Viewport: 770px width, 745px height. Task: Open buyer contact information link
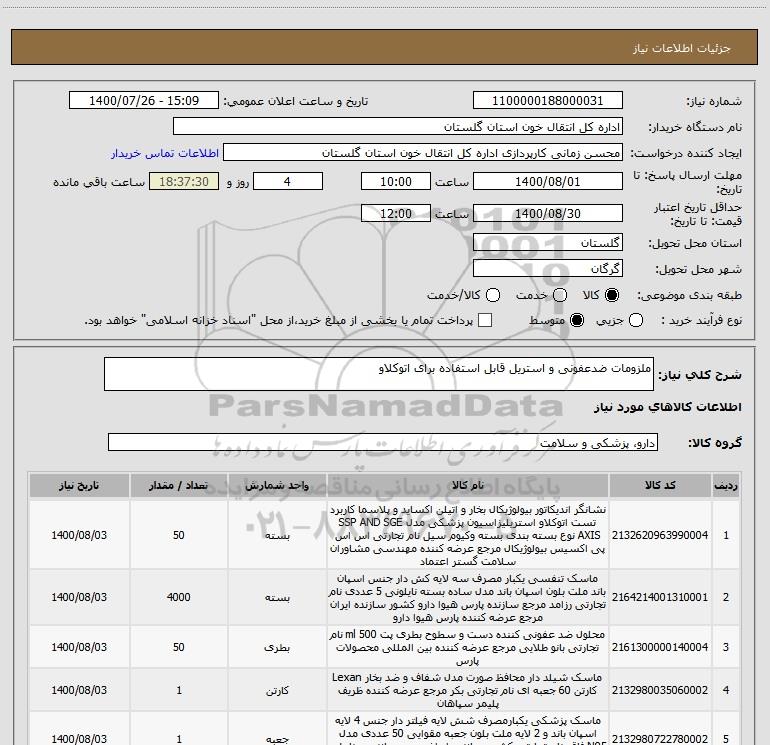pos(165,153)
